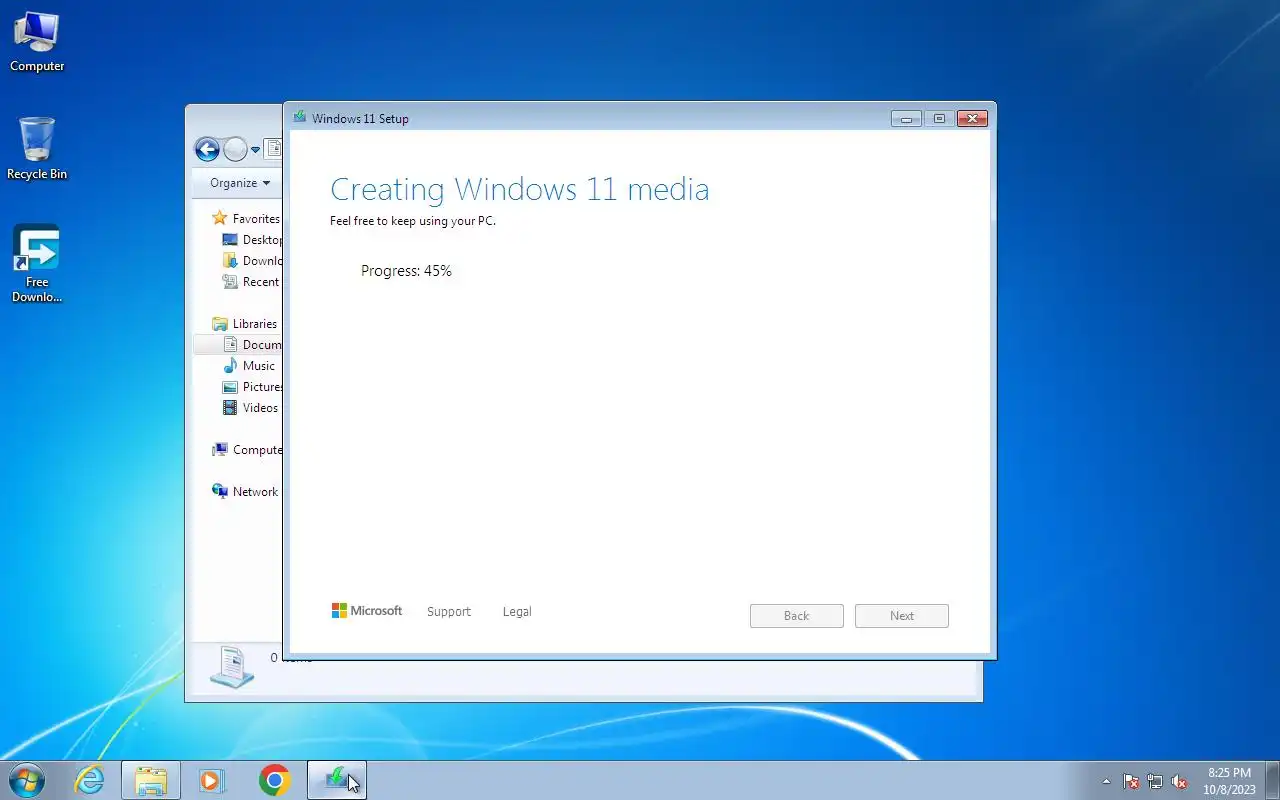Maximize the Windows 11 Setup window

(x=939, y=118)
